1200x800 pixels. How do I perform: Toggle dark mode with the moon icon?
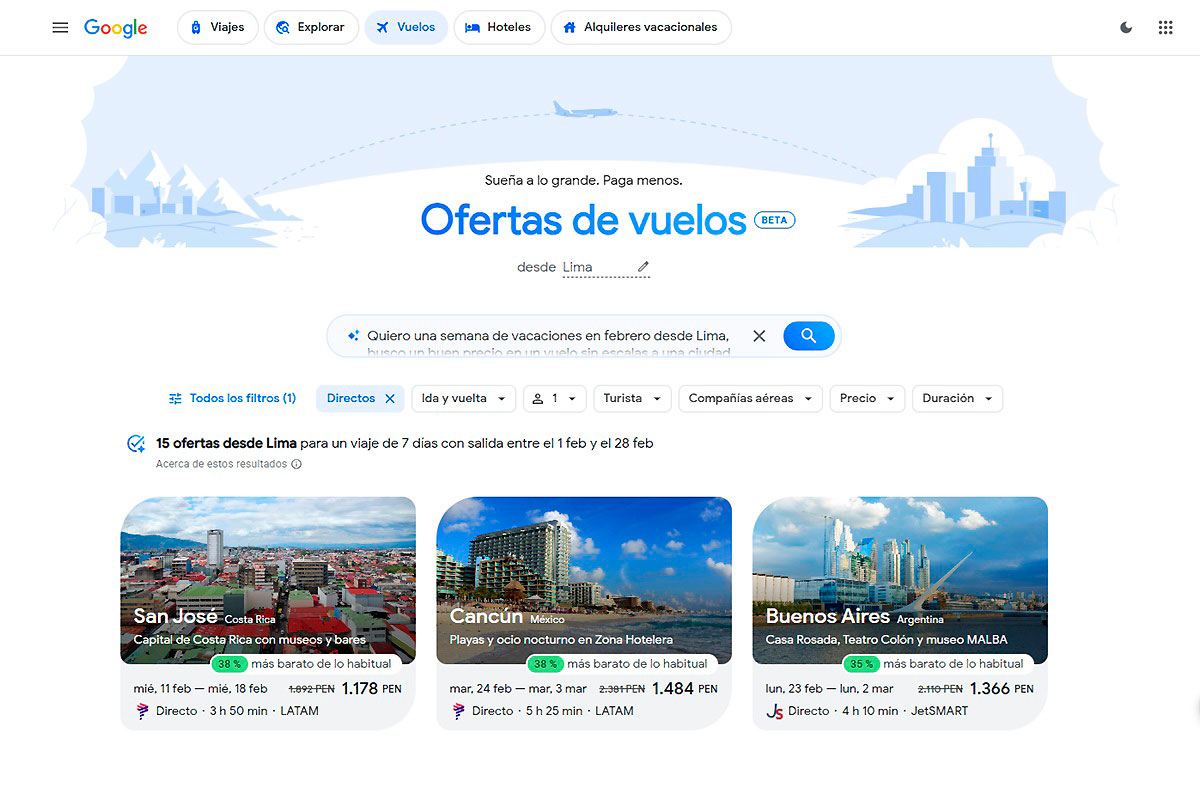[x=1126, y=28]
